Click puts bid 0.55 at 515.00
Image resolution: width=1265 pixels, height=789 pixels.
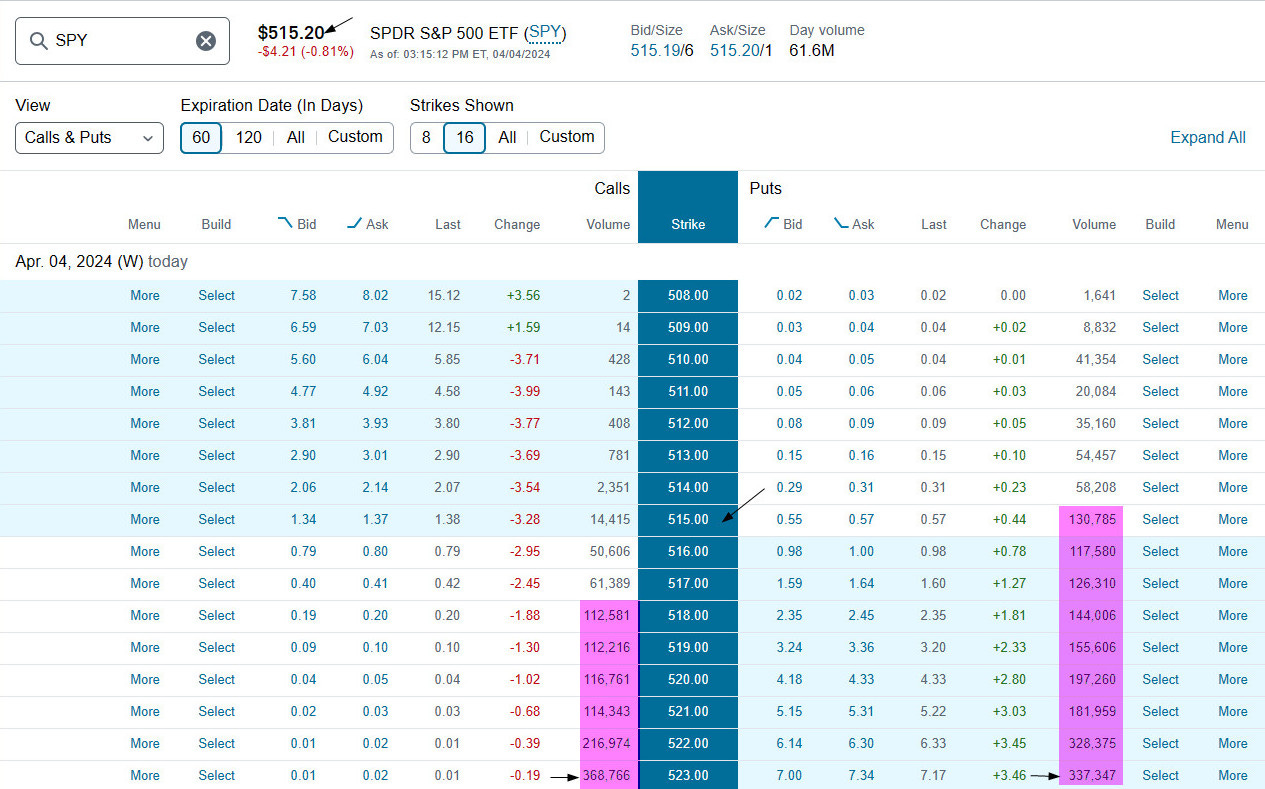pyautogui.click(x=789, y=520)
